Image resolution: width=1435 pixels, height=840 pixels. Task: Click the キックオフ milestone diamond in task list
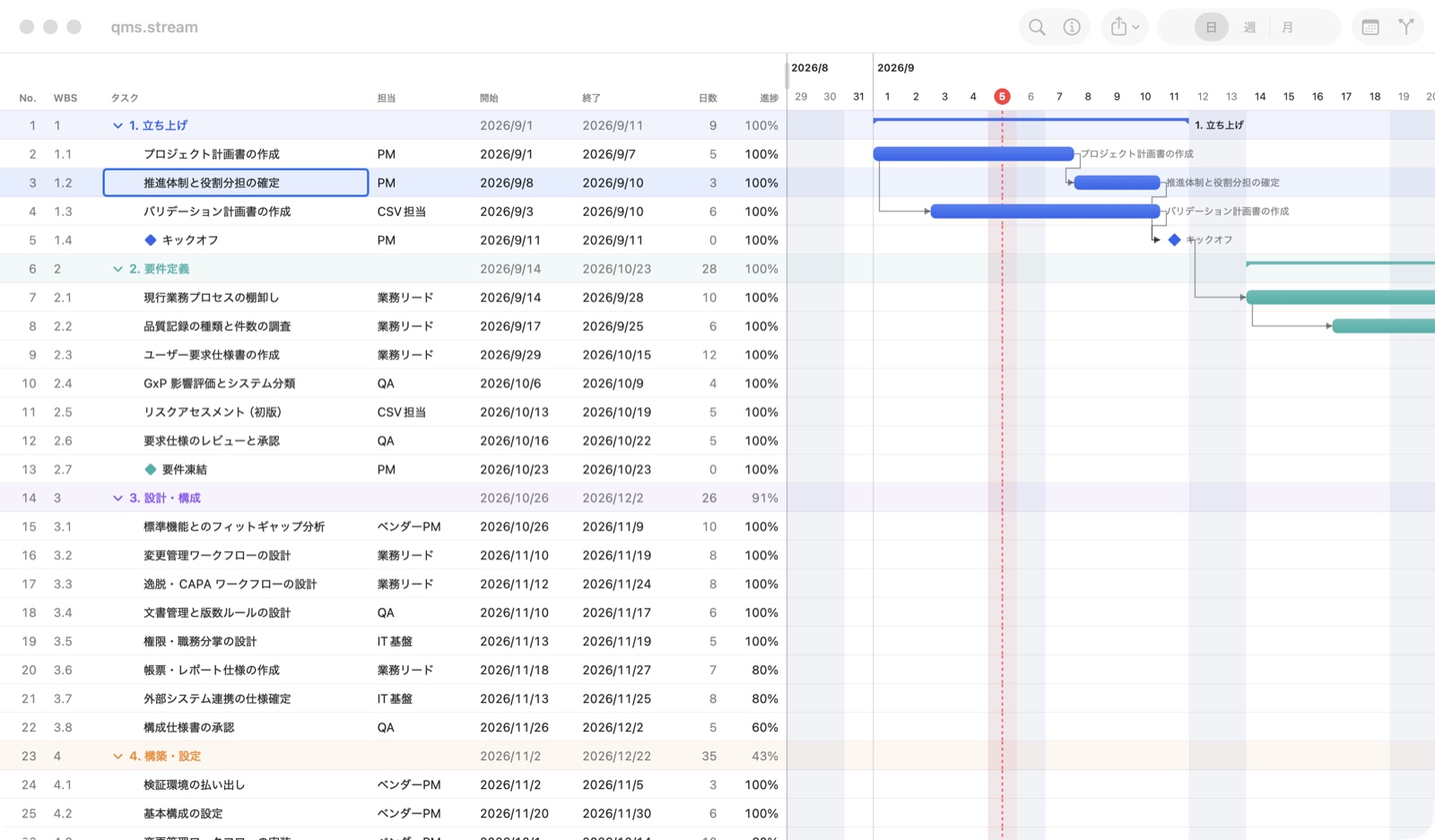tap(151, 240)
